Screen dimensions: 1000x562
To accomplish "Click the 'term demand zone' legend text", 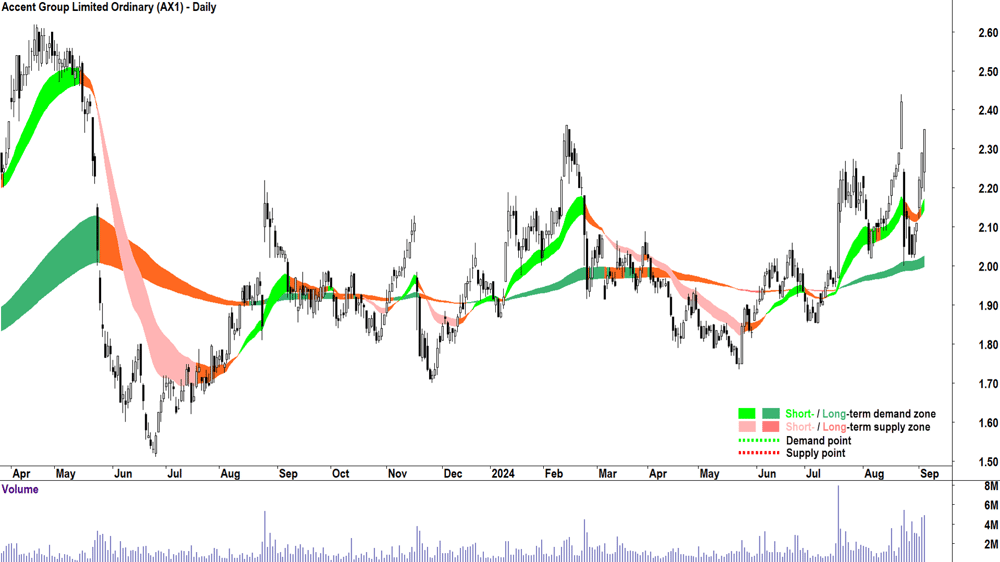I will [x=892, y=413].
